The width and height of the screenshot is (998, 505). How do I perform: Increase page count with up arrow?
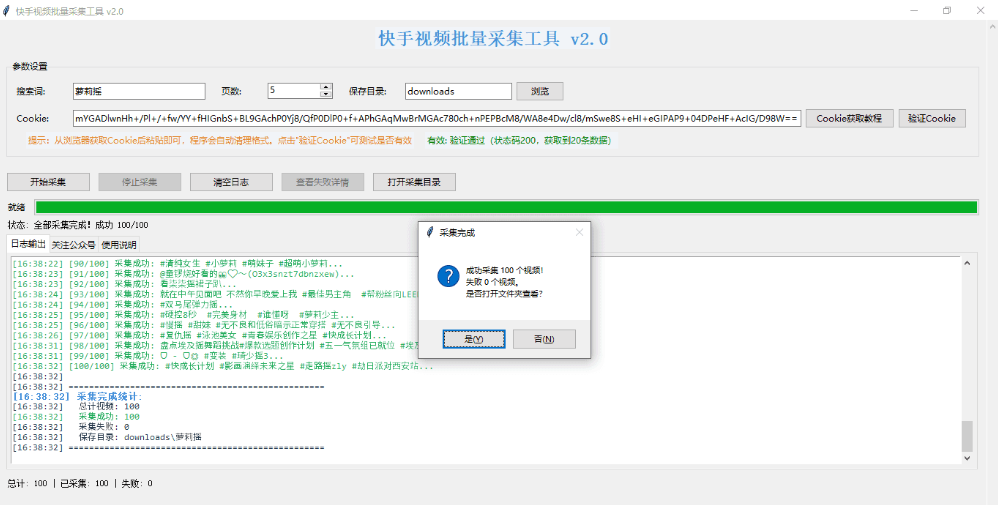[326, 87]
